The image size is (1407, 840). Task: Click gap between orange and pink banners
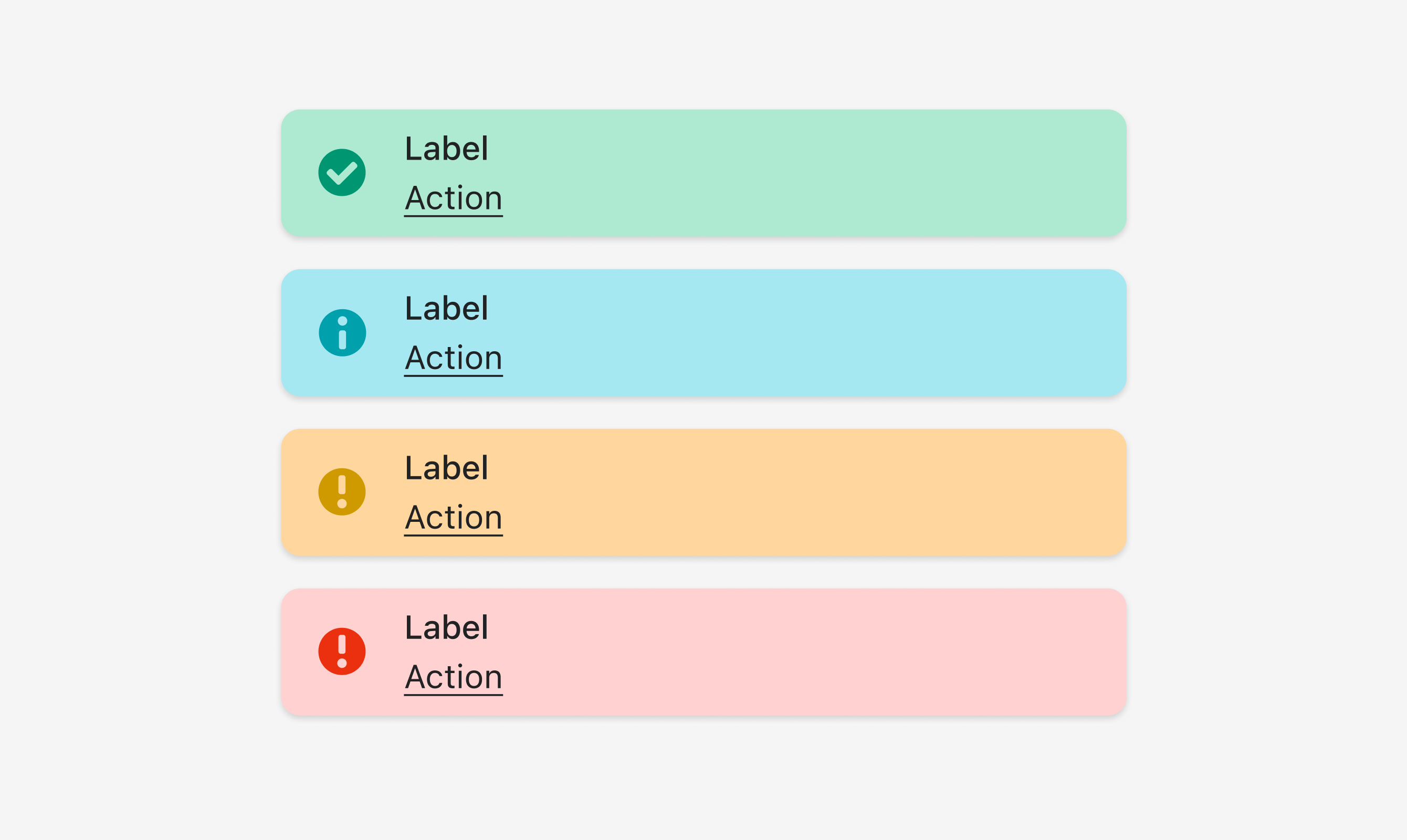click(703, 572)
